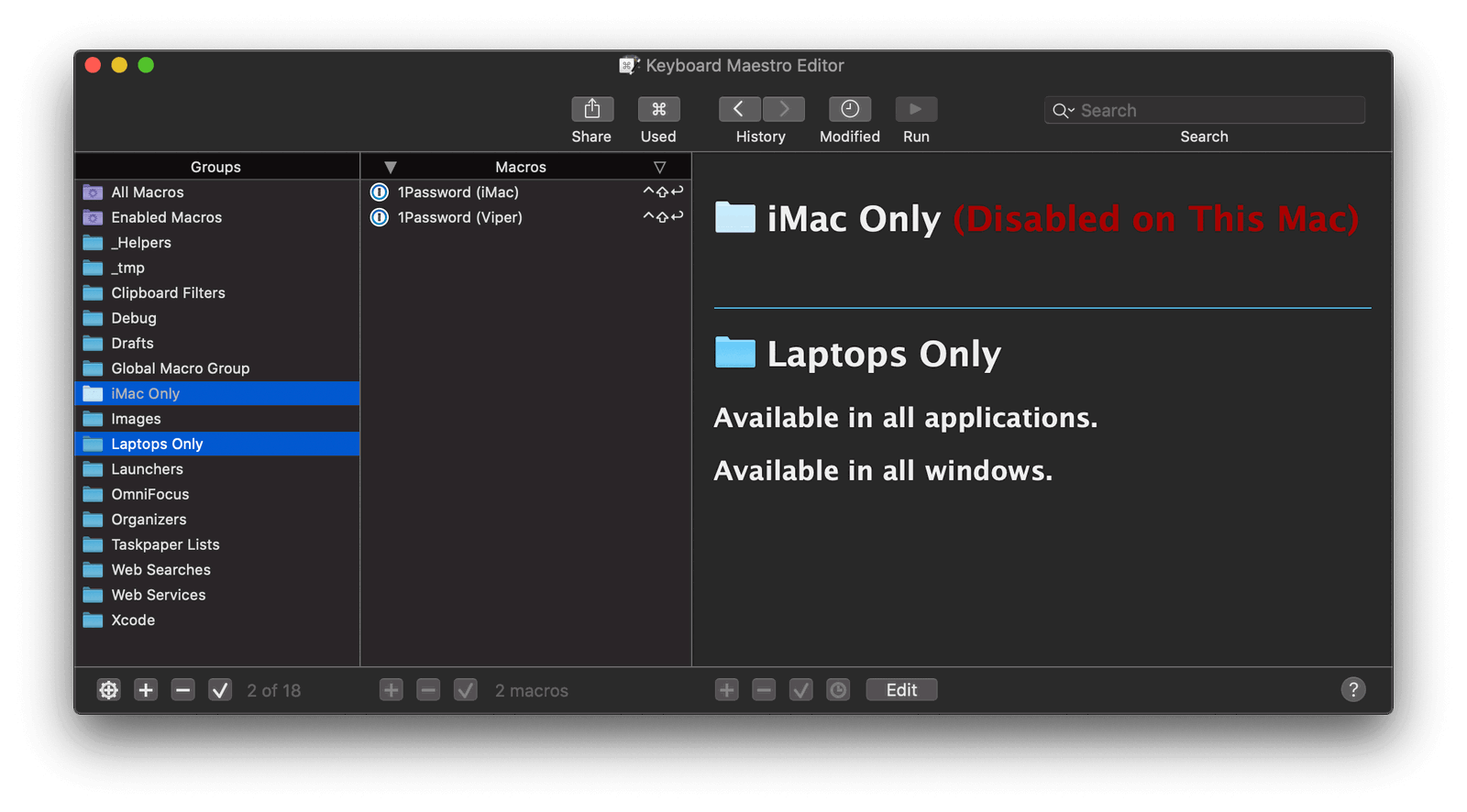Select the Web Searches group
Viewport: 1467px width, 812px height.
click(160, 570)
